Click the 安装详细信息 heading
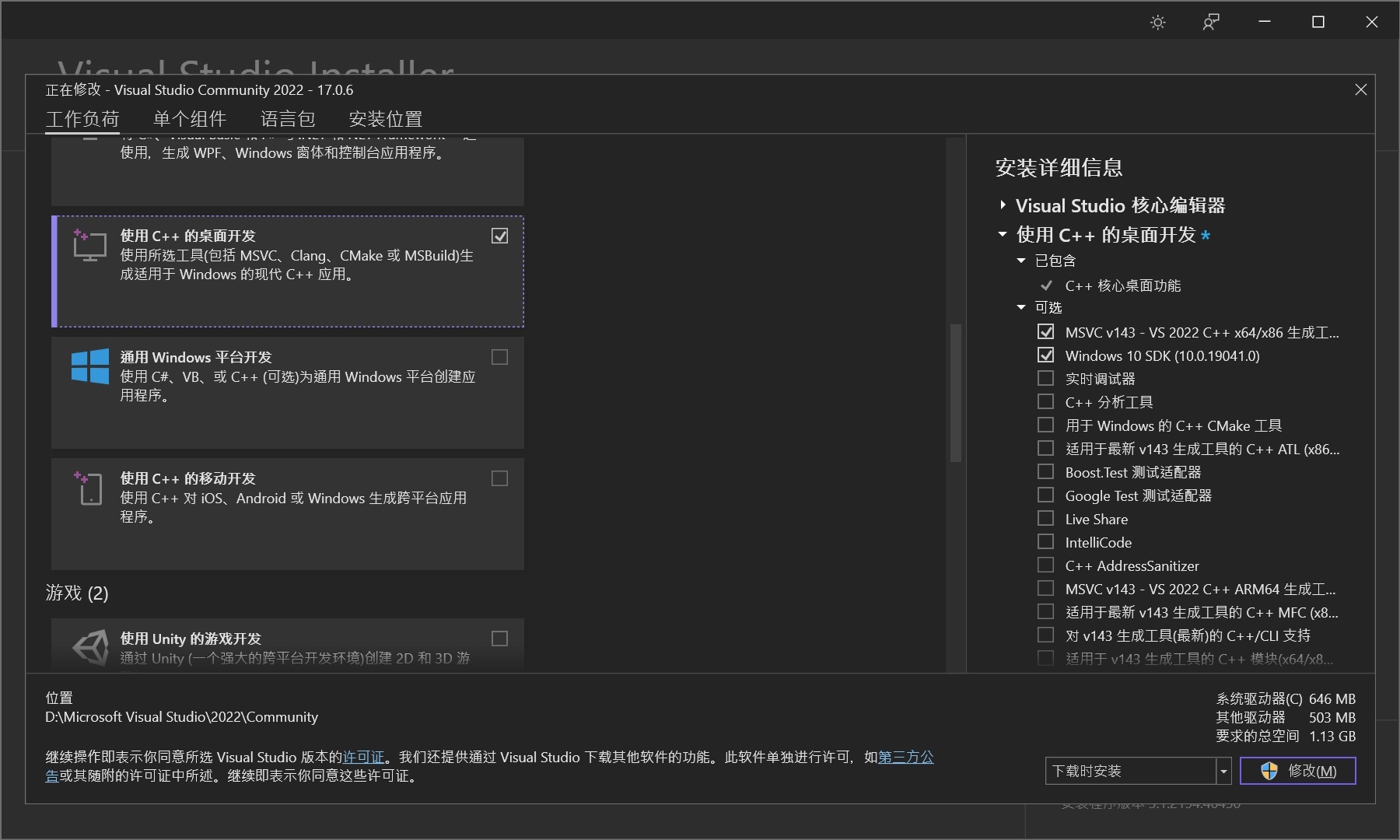Screen dimensions: 1400x840 pos(1059,167)
